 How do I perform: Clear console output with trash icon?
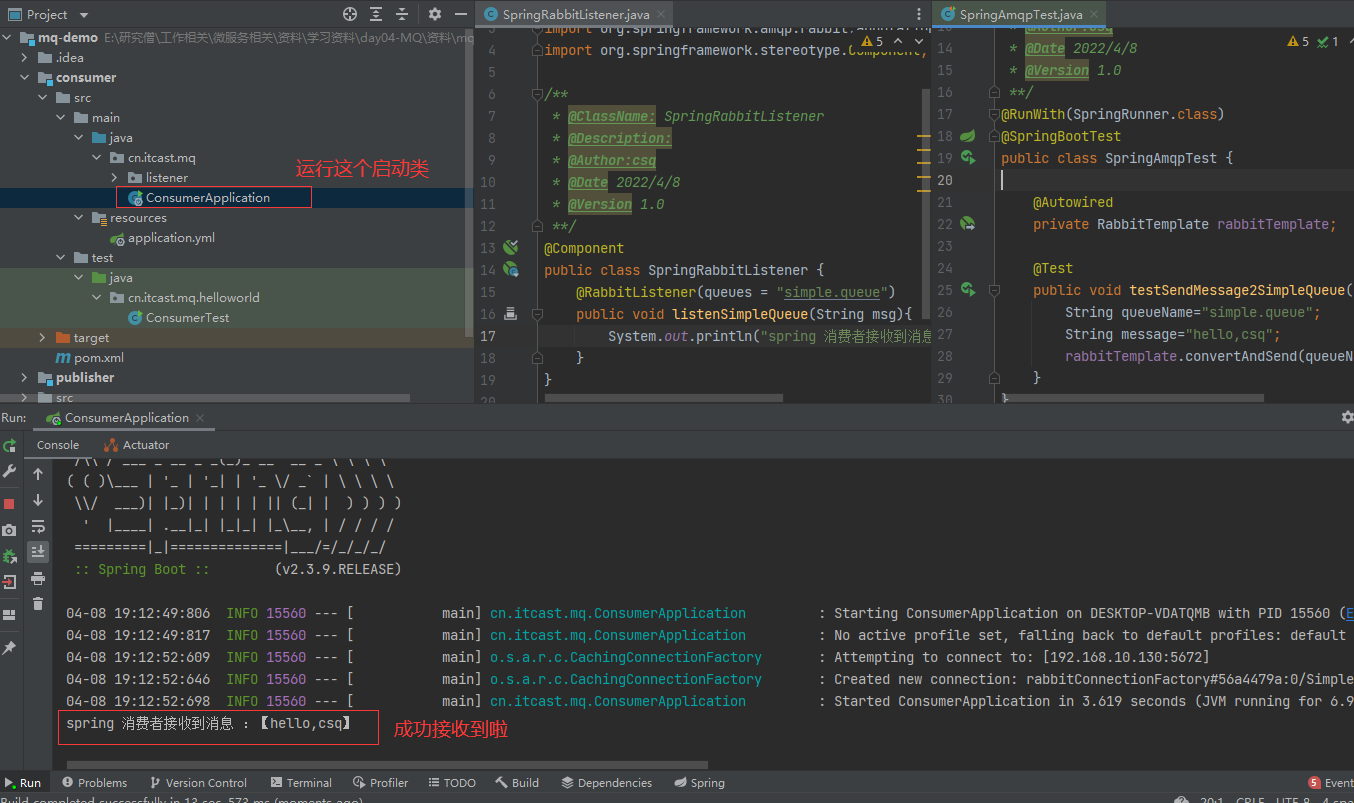[x=38, y=603]
